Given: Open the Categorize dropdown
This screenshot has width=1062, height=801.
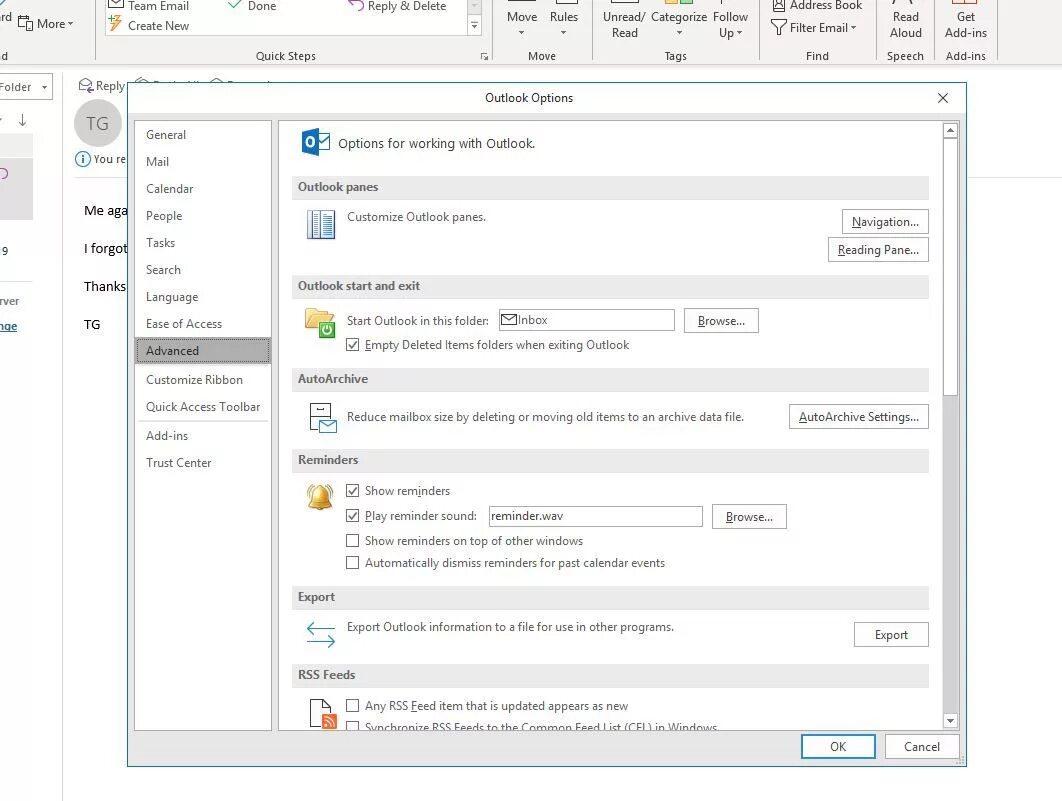Looking at the screenshot, I should 679,33.
